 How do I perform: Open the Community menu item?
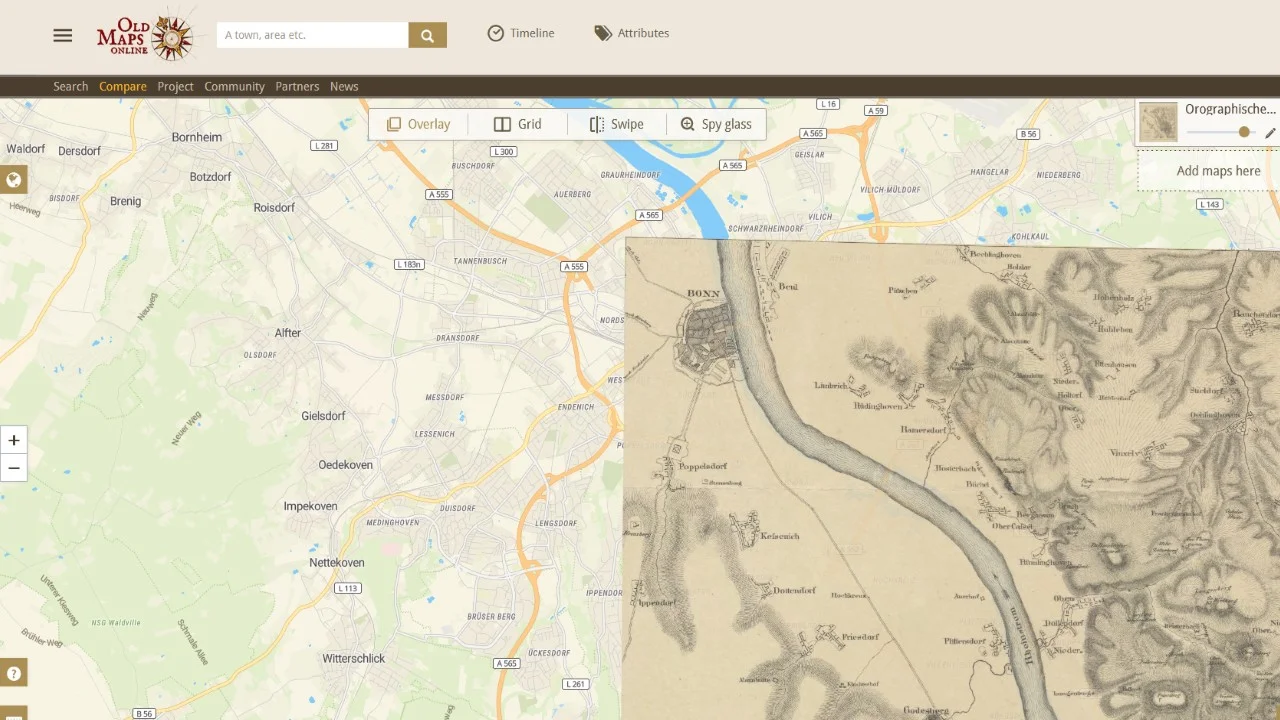(234, 86)
